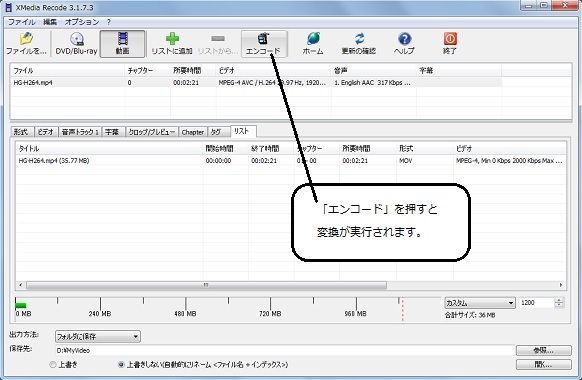The image size is (582, 380).
Task: Click the MPEG-4, Min 0 Kbps video cell
Action: (x=509, y=161)
